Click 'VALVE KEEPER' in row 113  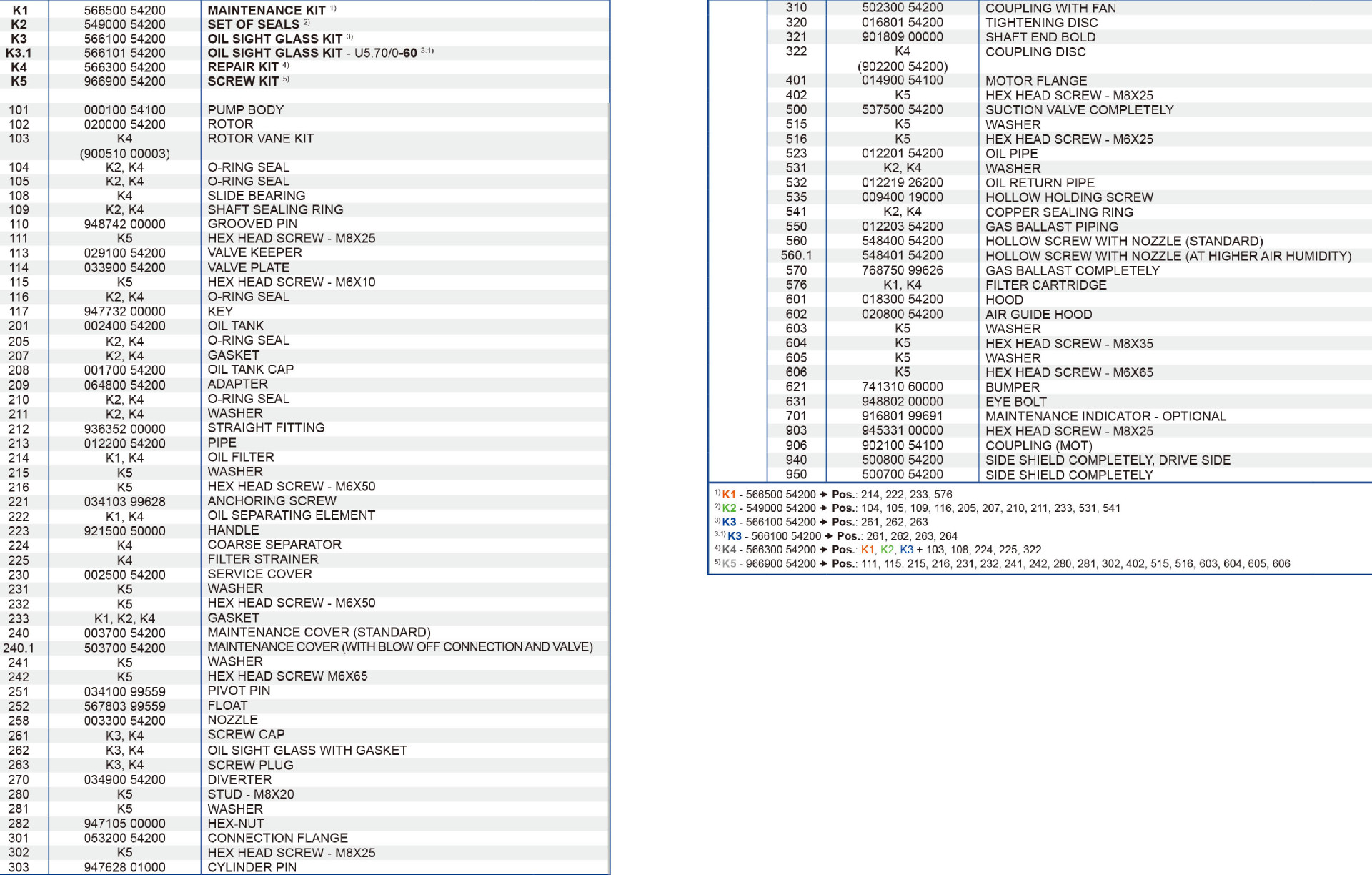[254, 253]
